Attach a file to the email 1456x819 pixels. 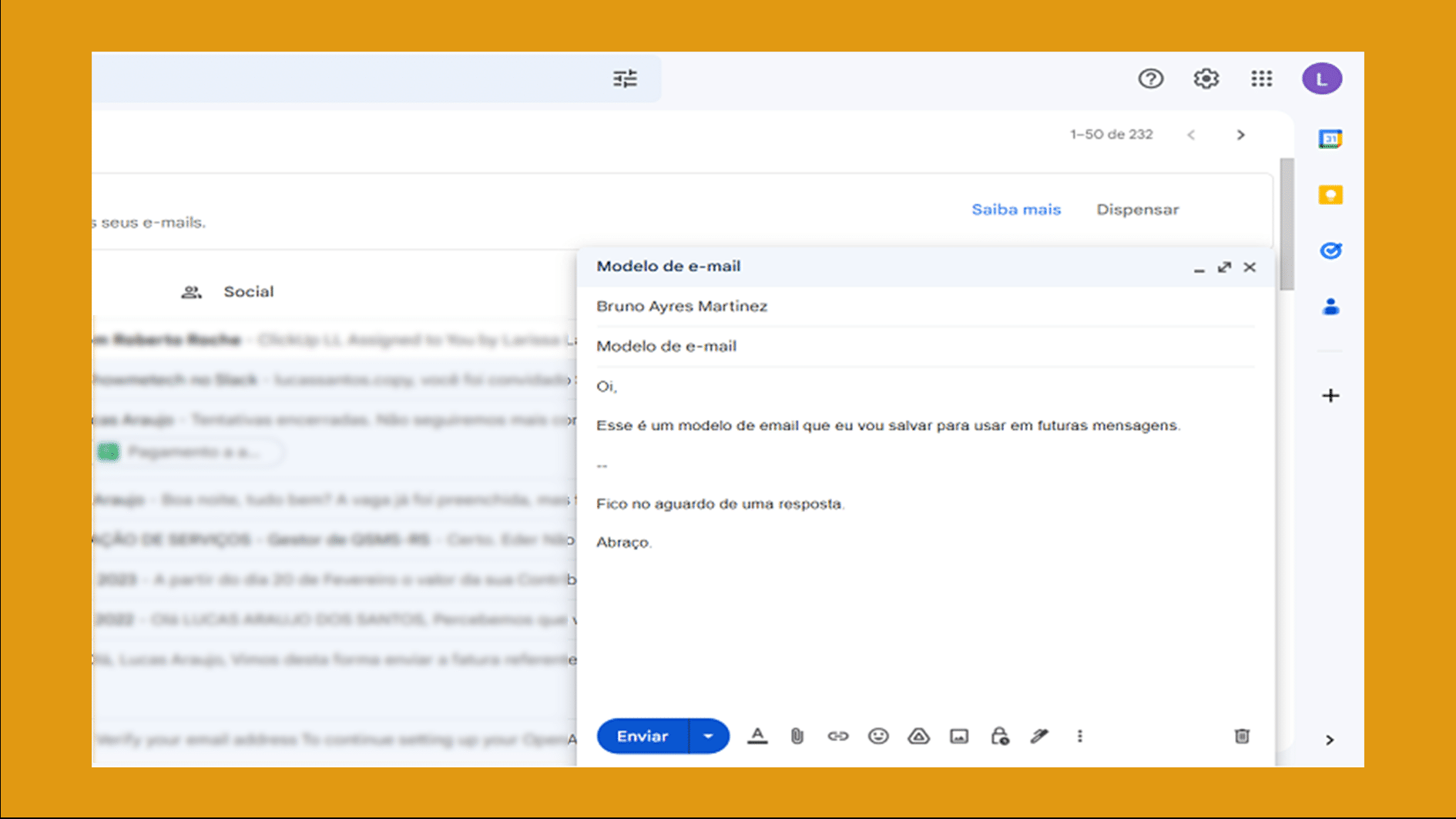pyautogui.click(x=797, y=736)
